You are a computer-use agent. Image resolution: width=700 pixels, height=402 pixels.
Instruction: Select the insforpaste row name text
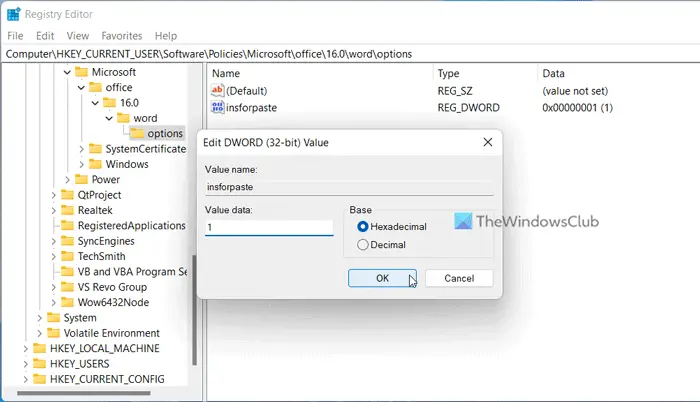coord(251,108)
